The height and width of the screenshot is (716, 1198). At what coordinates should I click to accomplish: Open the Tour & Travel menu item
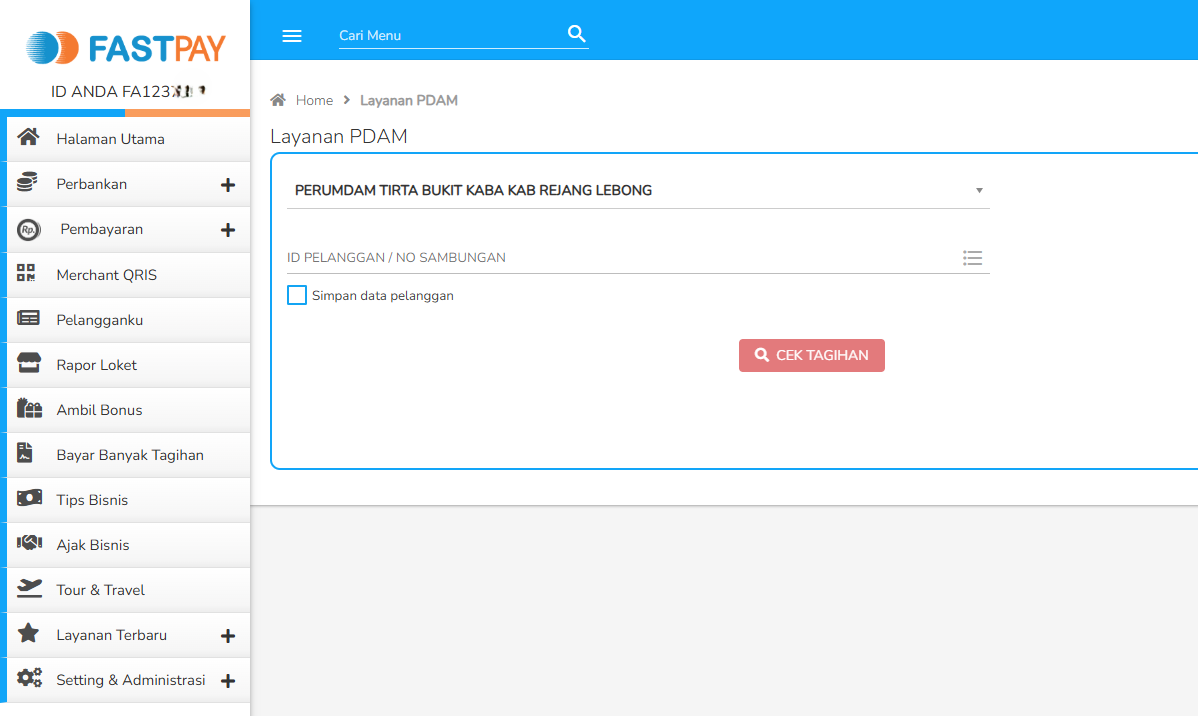coord(100,589)
